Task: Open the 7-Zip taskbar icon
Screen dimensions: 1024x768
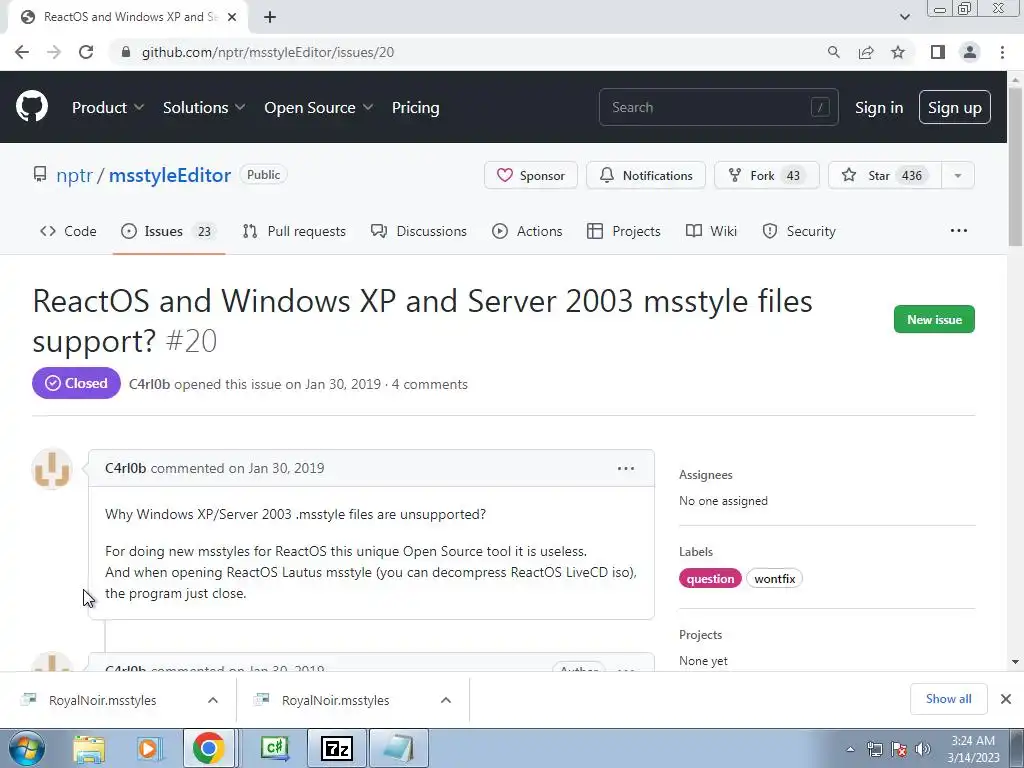Action: 337,748
